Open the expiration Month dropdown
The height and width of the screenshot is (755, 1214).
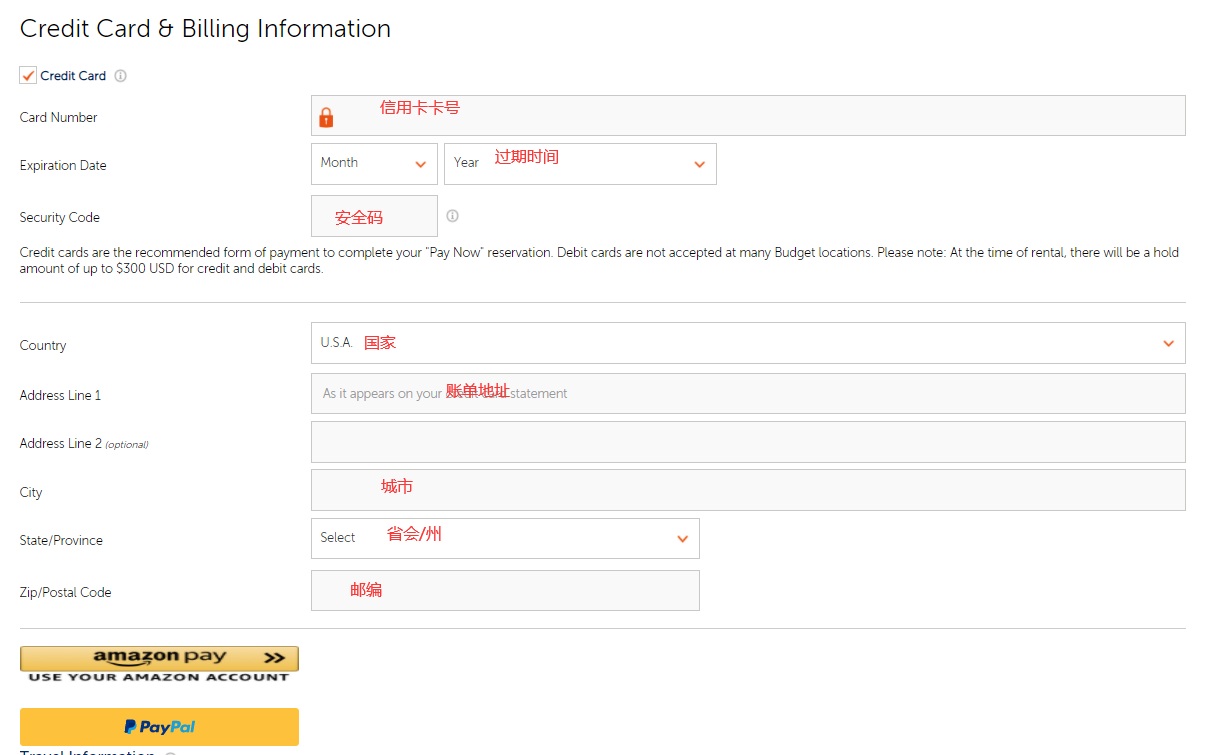pyautogui.click(x=374, y=164)
